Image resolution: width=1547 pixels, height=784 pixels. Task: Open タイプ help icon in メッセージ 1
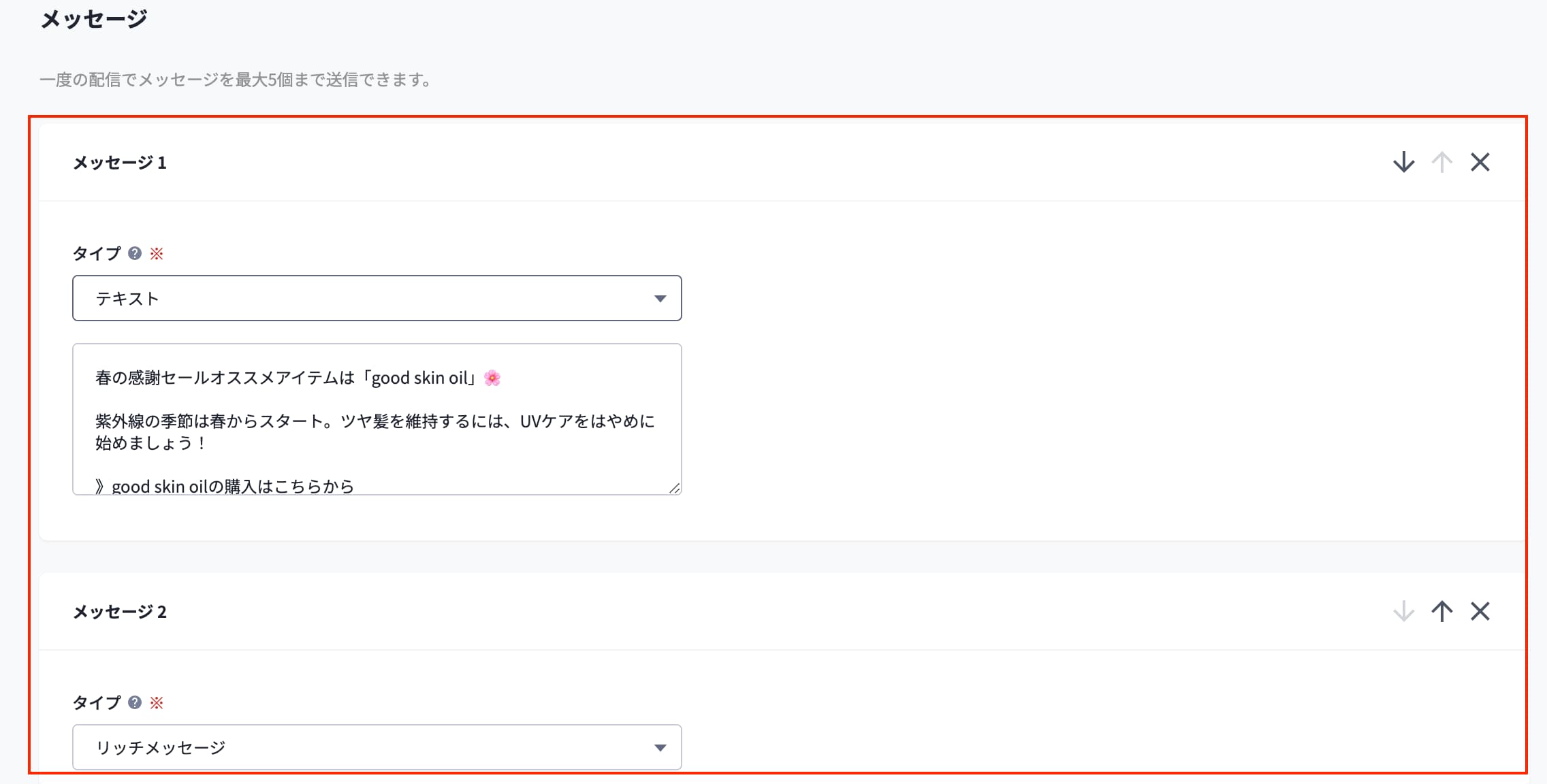pos(135,253)
